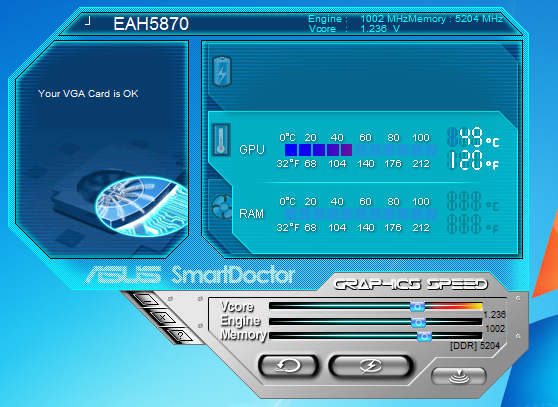The height and width of the screenshot is (407, 558).
Task: Click the Memory label in Graphics Speed
Action: pos(243,335)
